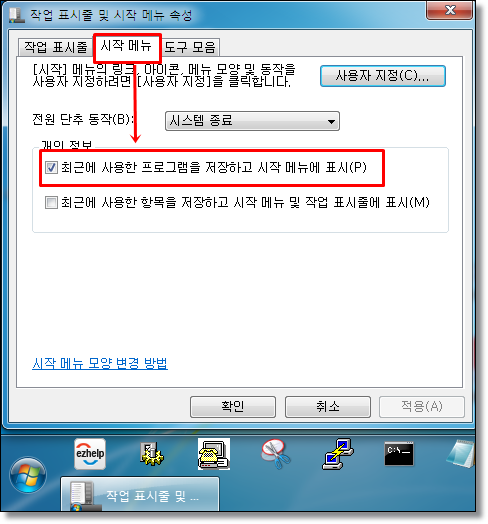Image resolution: width=488 pixels, height=524 pixels.
Task: Click the yellow gears taskbar icon
Action: [151, 454]
